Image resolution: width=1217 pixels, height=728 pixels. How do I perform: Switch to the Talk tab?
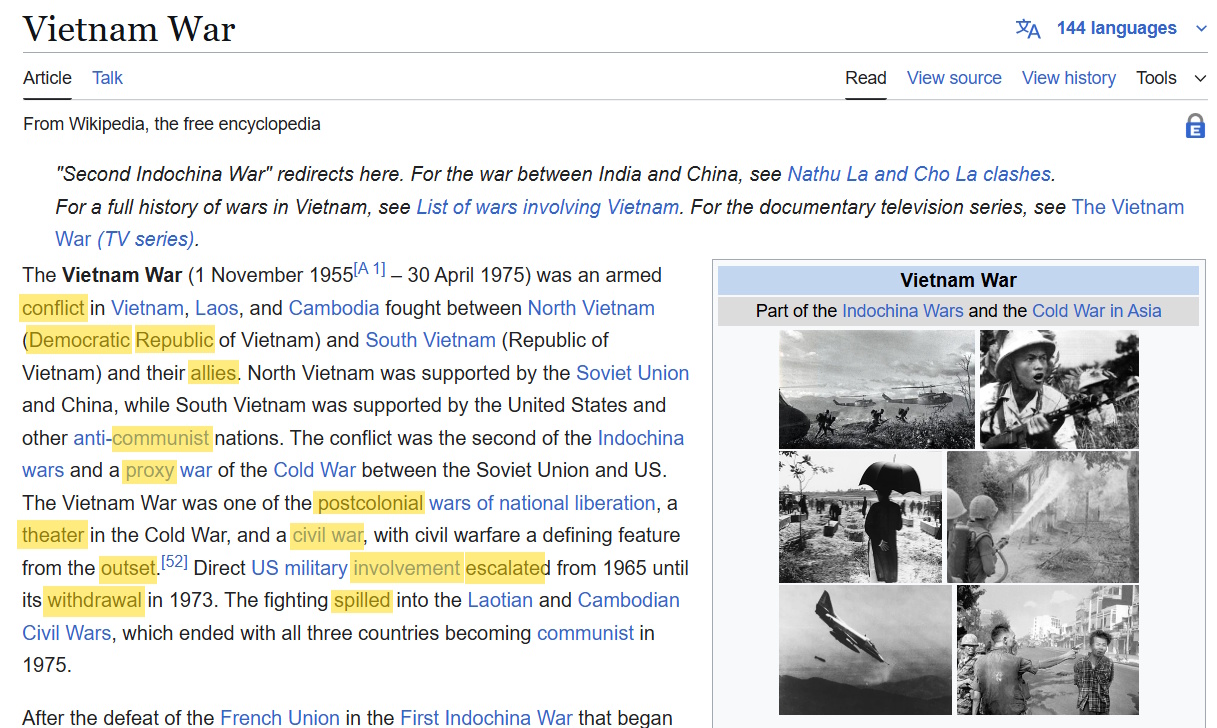pos(107,78)
